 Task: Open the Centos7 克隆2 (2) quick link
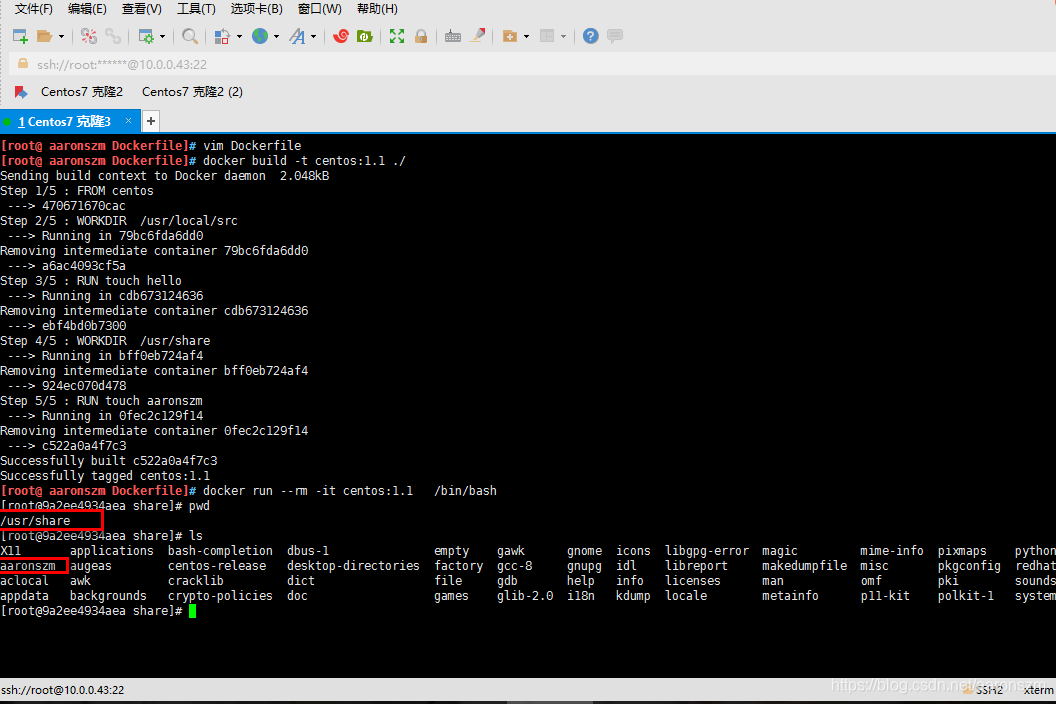click(193, 92)
